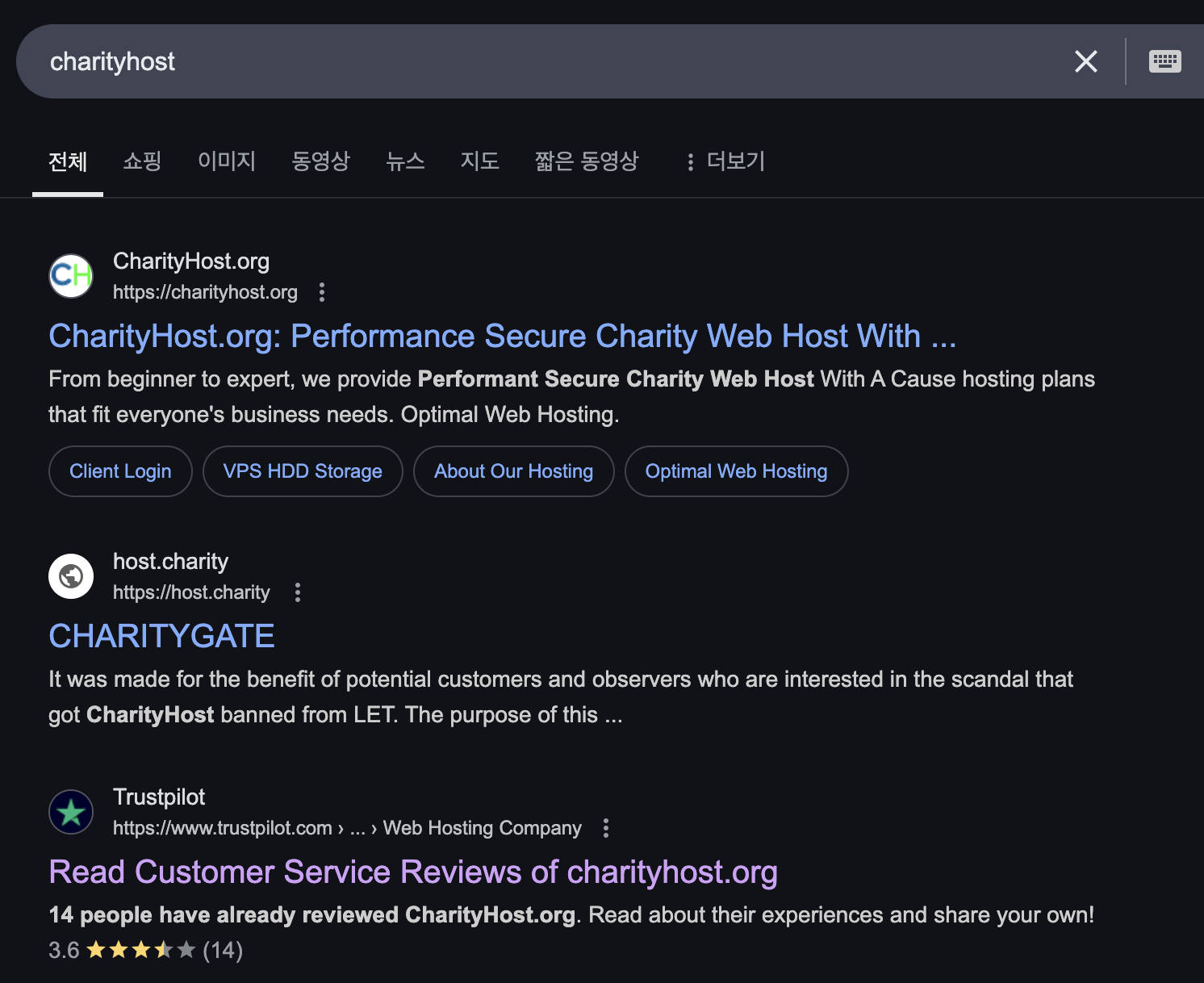Screen dimensions: 1204x983
Task: Click the CharityHost.org CH favicon
Action: click(71, 276)
